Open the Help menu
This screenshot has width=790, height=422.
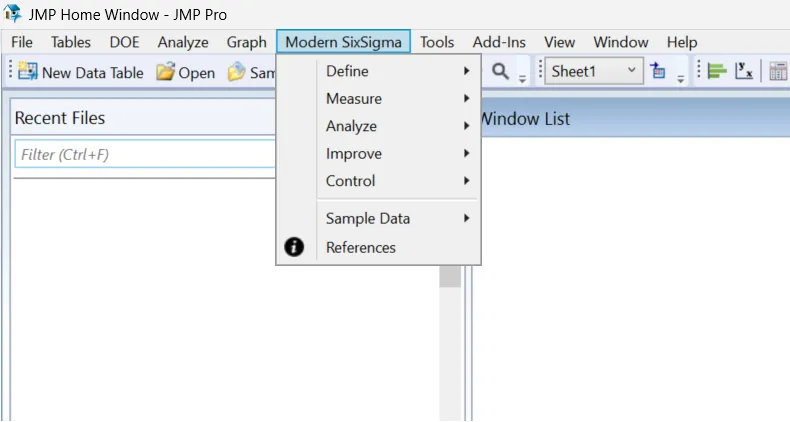pyautogui.click(x=682, y=42)
